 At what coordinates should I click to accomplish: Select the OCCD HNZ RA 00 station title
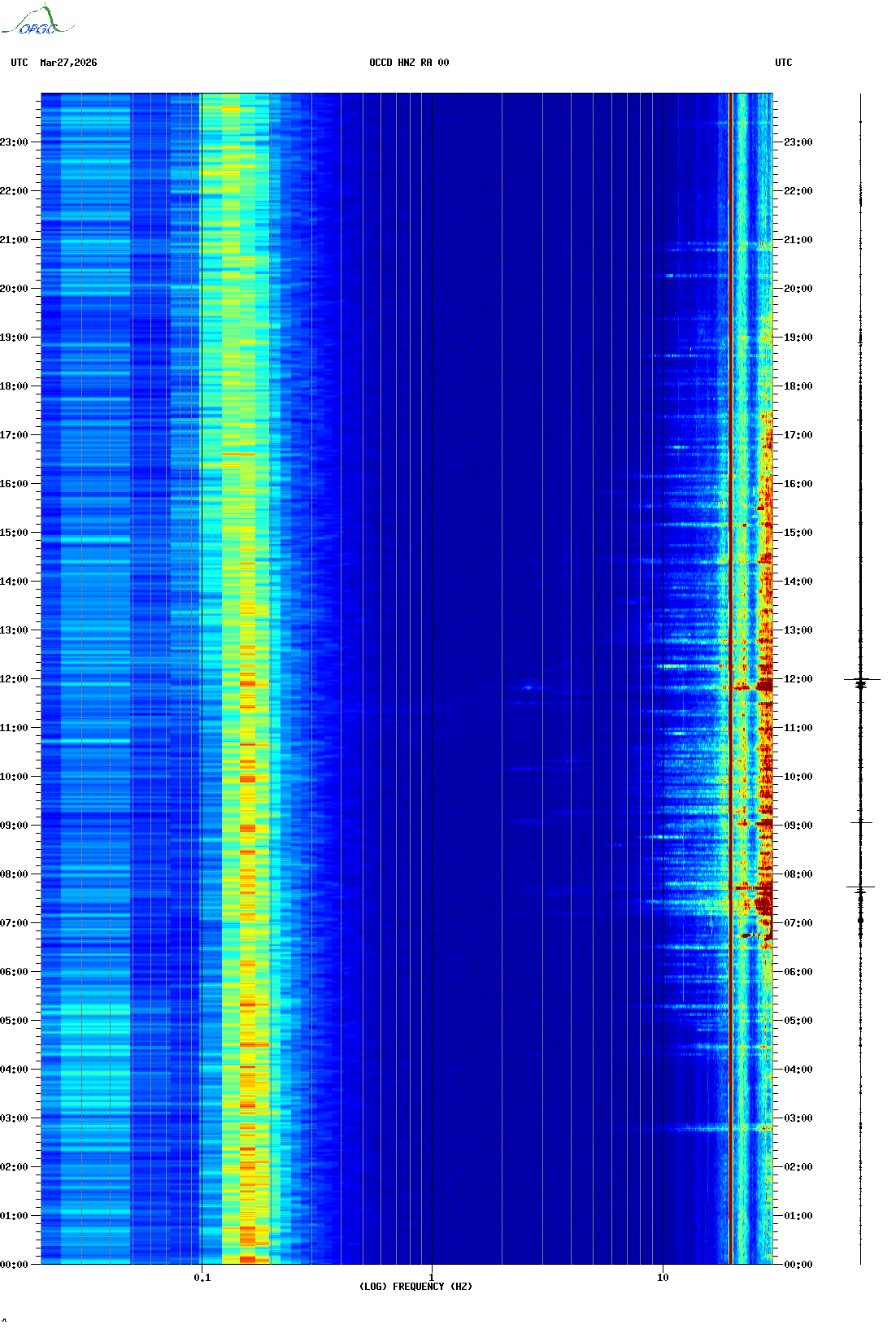(x=408, y=63)
